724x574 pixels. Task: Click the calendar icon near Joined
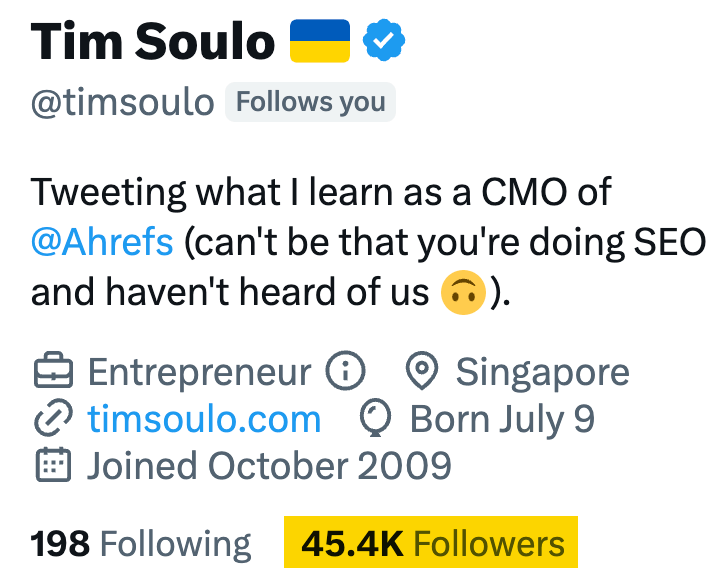(54, 465)
